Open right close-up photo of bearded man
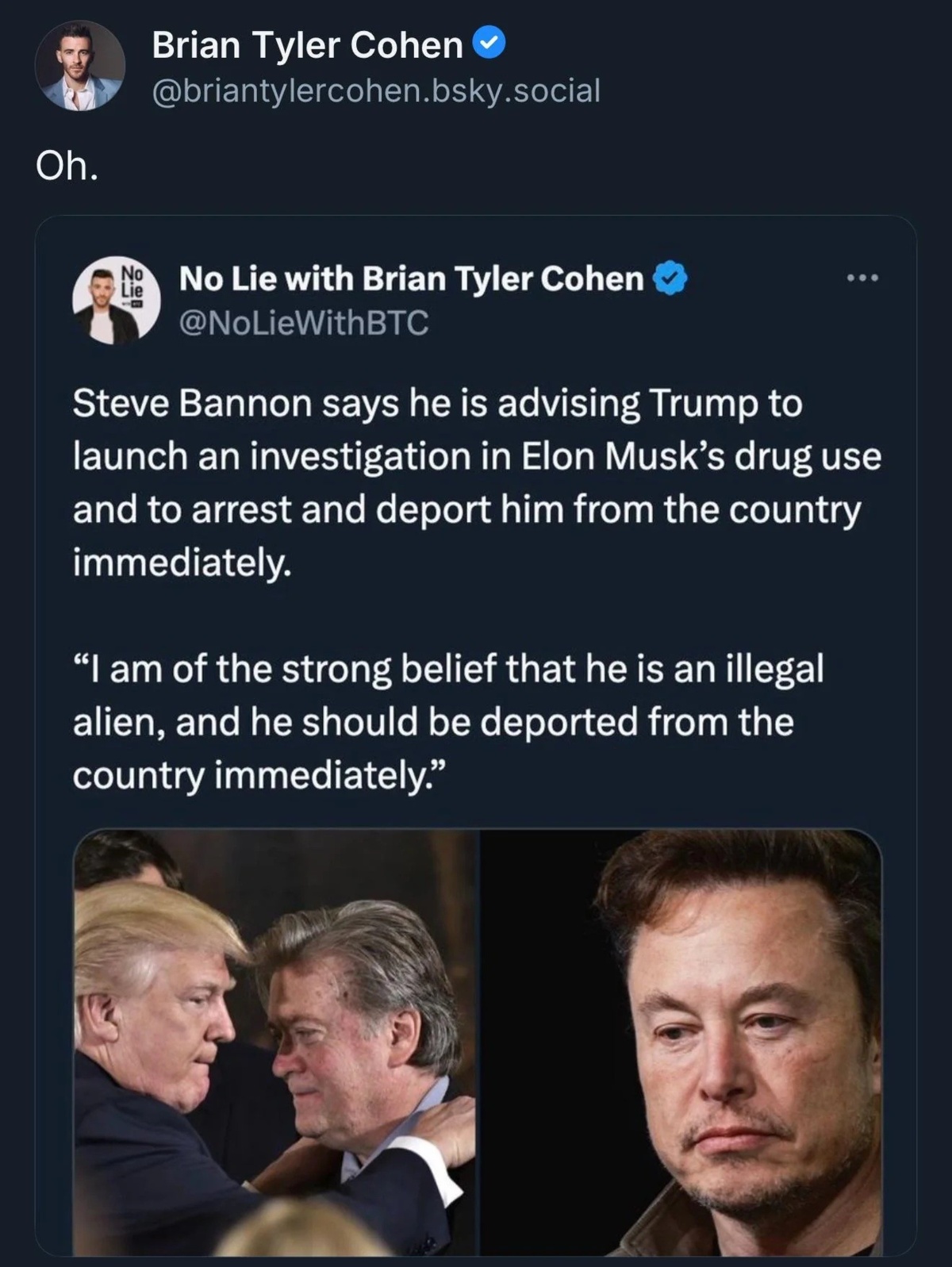 [x=681, y=1042]
